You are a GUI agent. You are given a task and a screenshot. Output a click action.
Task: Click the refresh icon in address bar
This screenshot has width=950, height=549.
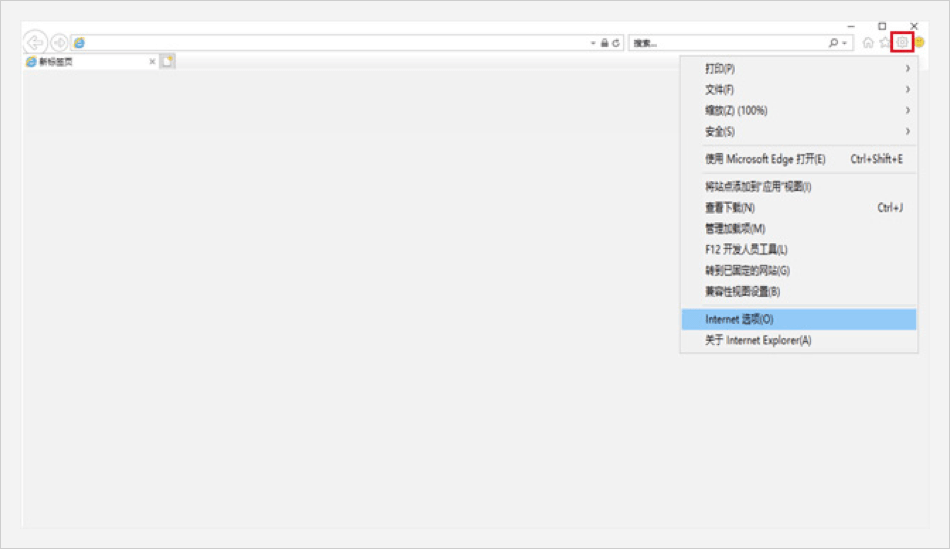click(616, 43)
